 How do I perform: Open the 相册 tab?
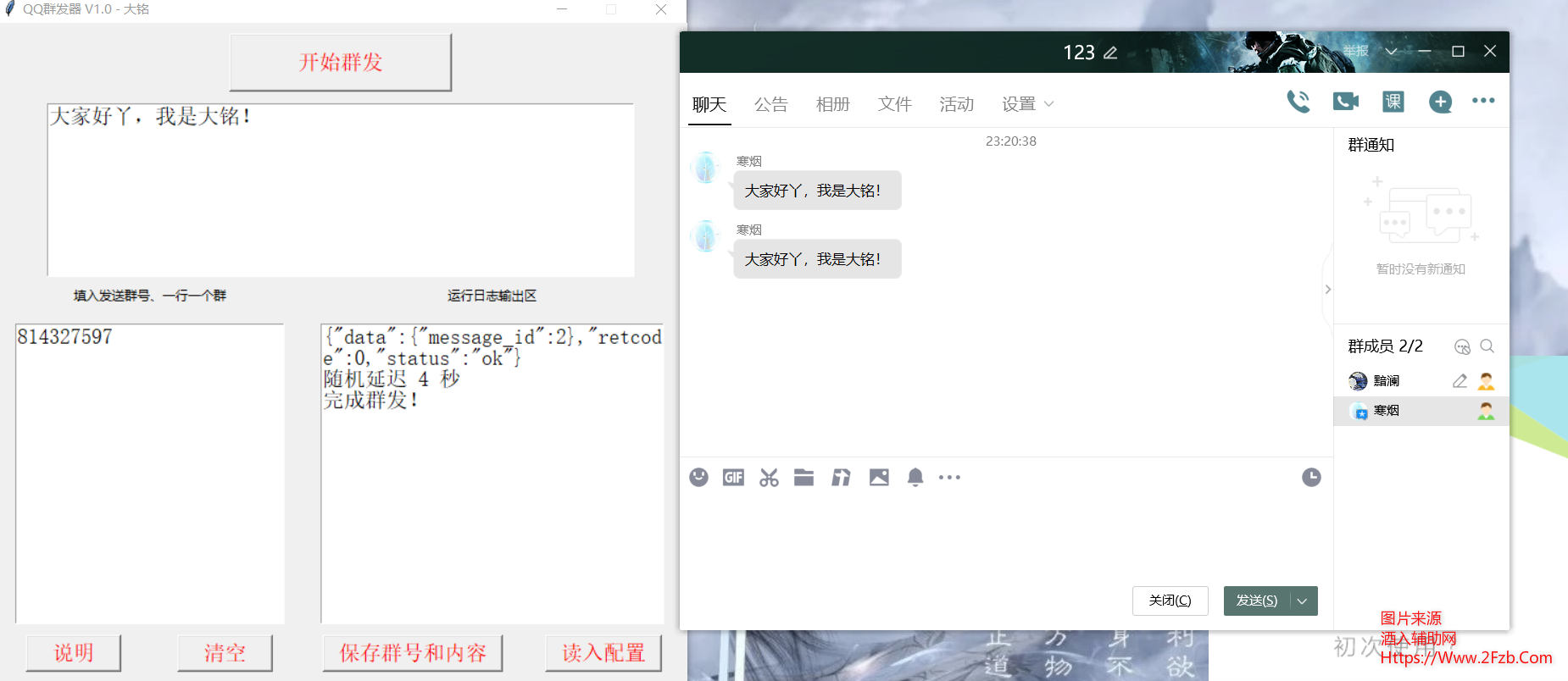833,104
